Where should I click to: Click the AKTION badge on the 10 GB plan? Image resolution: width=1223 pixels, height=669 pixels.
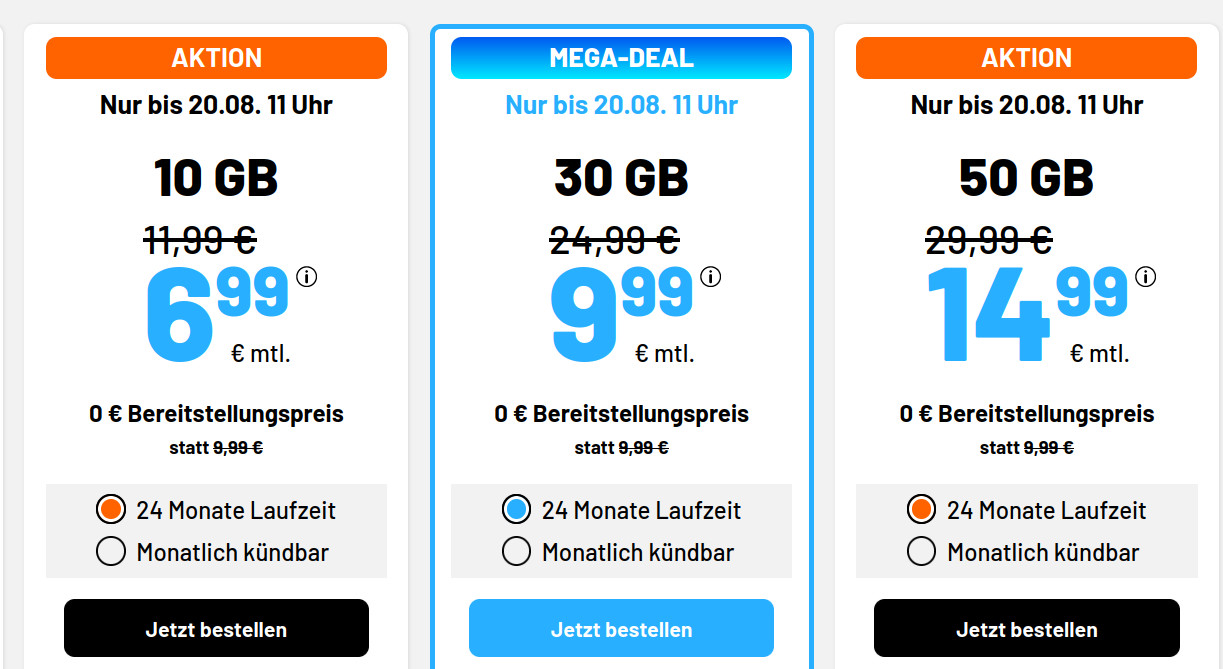pos(216,57)
